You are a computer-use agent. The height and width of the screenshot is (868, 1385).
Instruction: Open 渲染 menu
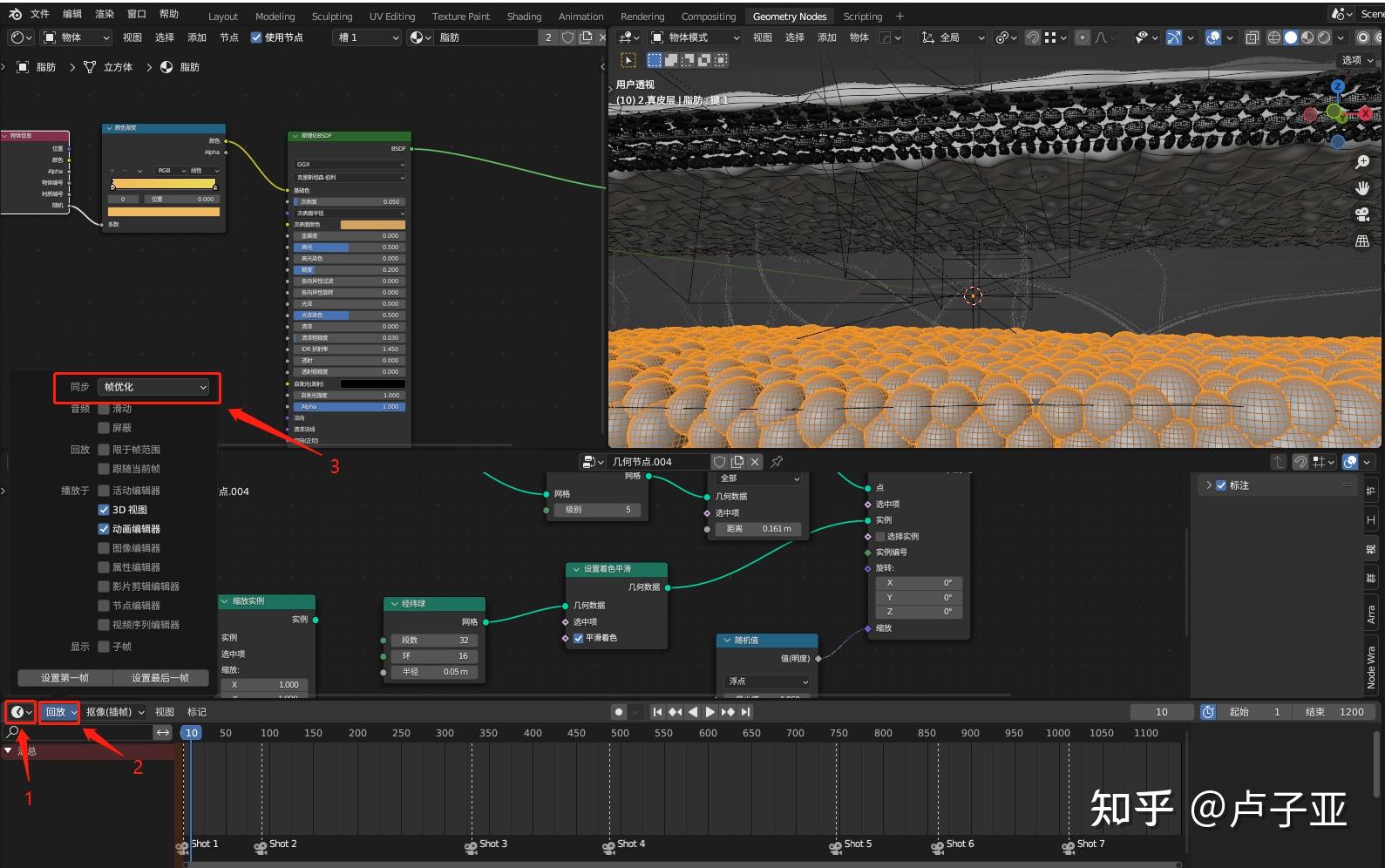coord(105,14)
